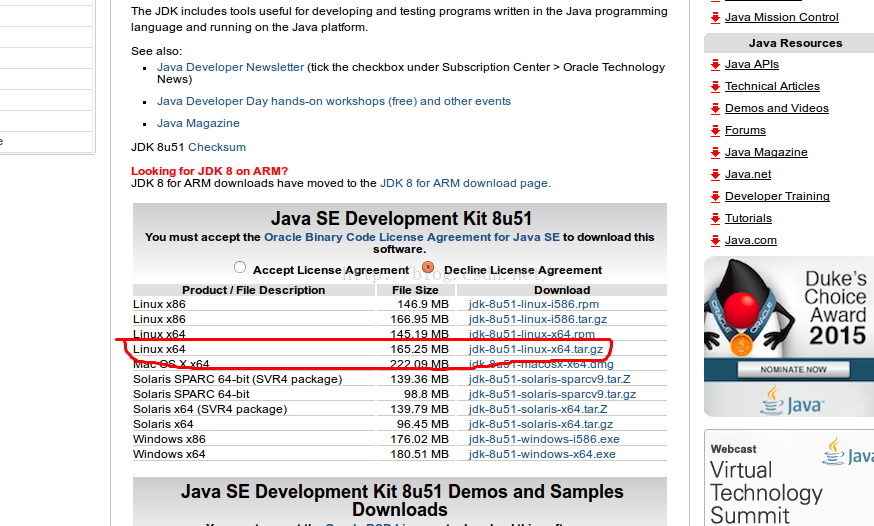The height and width of the screenshot is (526, 874).
Task: Click the Download column header
Action: [562, 290]
